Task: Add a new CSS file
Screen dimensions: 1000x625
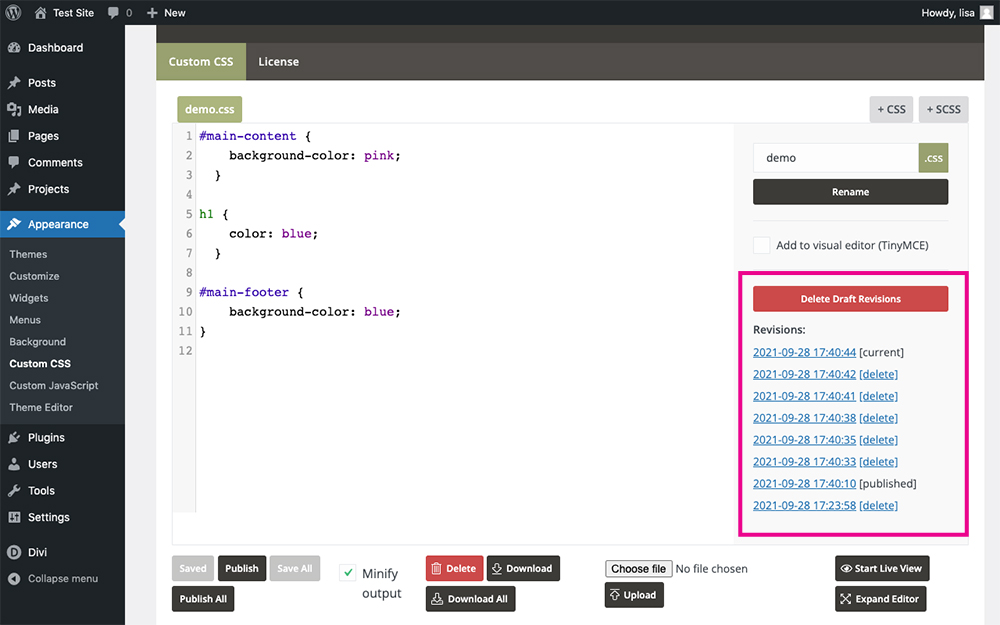Action: tap(892, 110)
